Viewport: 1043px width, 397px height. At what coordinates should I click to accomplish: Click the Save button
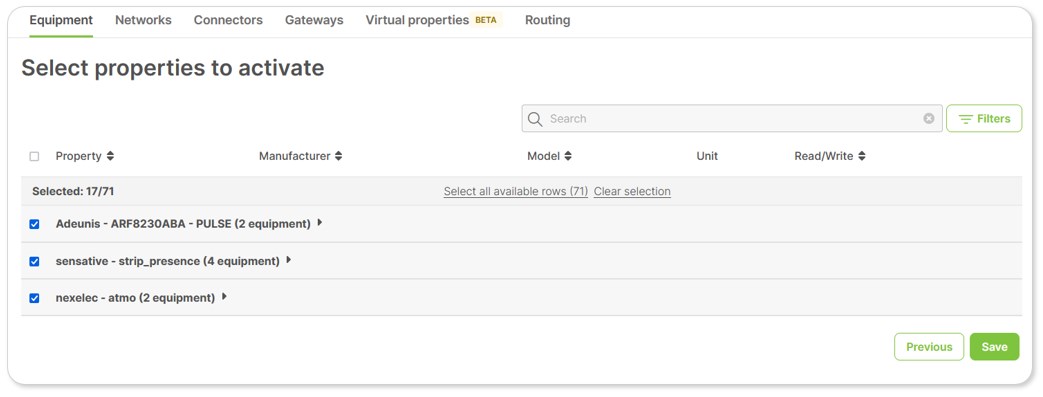pos(994,347)
